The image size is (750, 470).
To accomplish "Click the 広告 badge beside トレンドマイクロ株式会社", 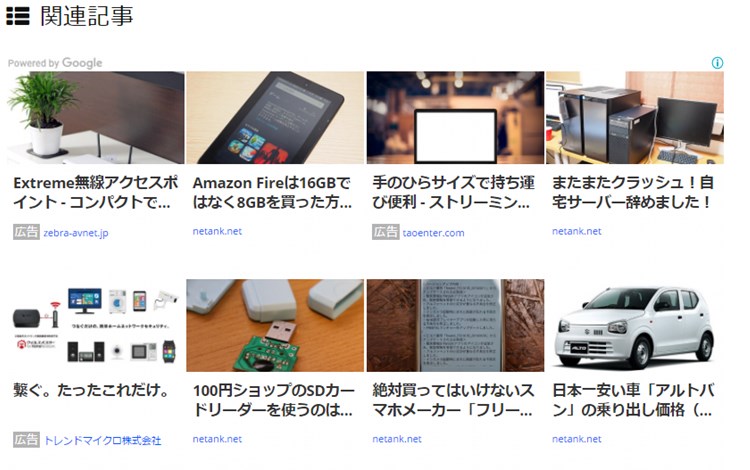I will click(26, 439).
